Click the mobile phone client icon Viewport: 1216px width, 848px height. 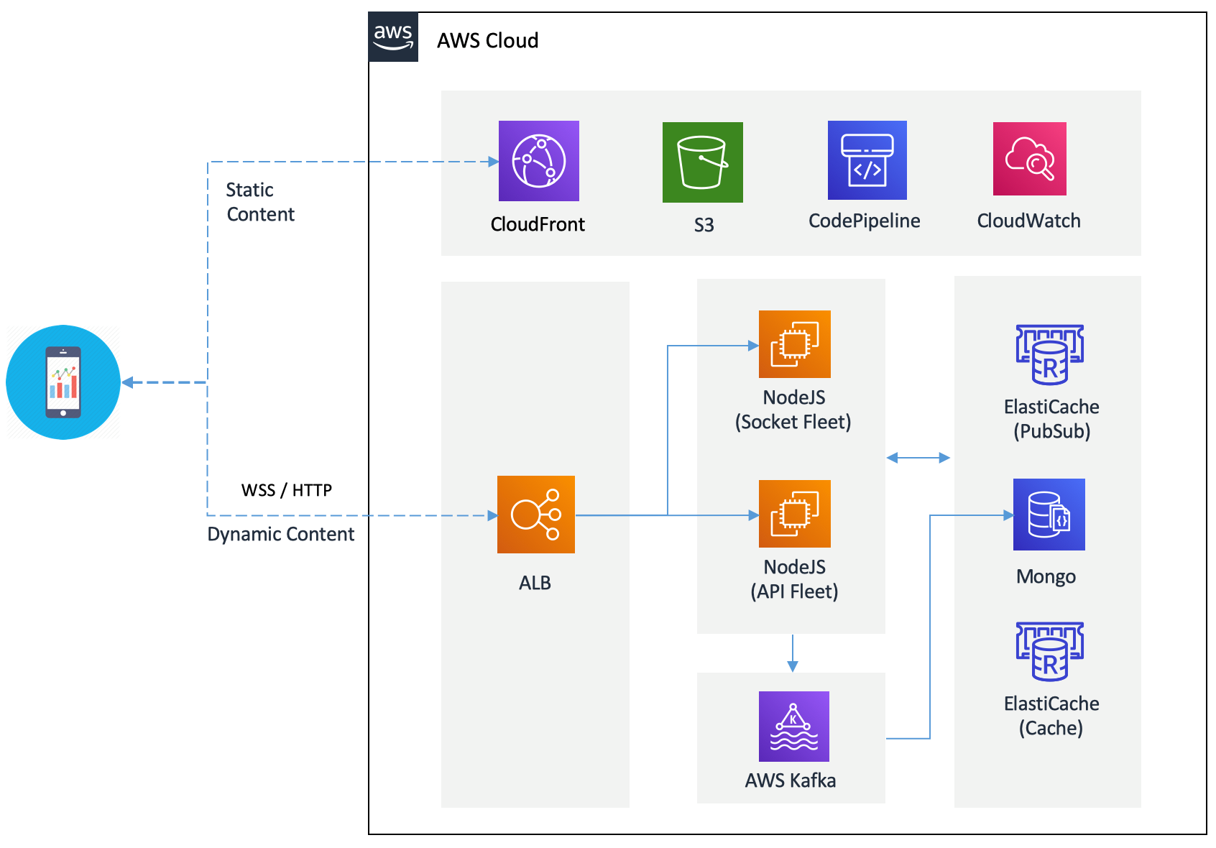(x=63, y=382)
